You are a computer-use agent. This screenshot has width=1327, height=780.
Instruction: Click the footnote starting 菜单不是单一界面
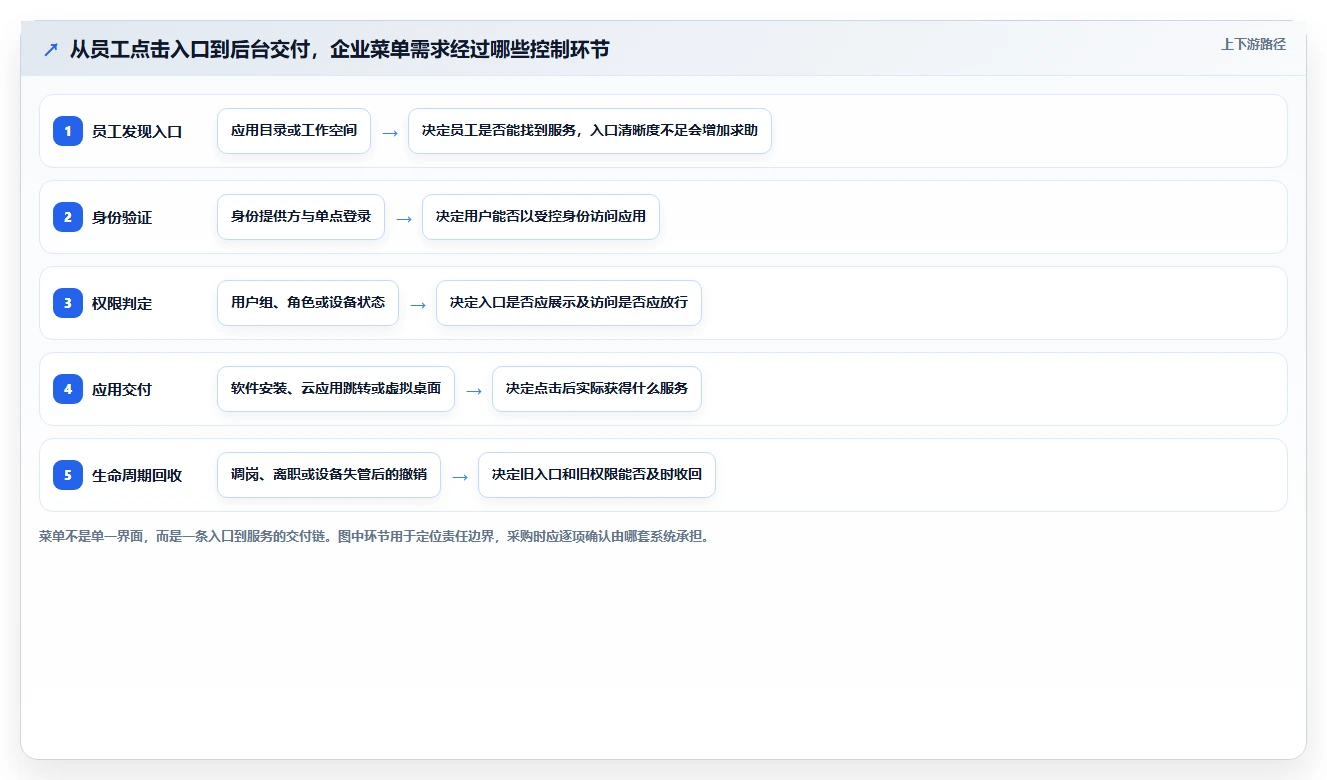376,536
